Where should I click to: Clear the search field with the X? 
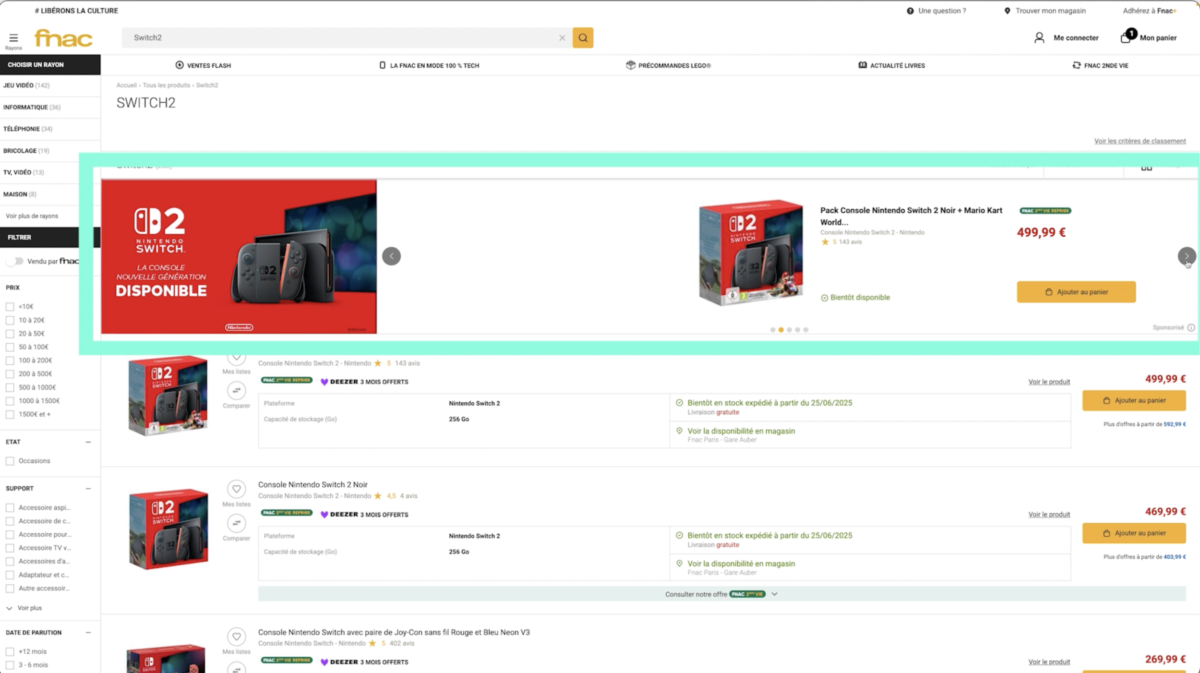[x=562, y=38]
